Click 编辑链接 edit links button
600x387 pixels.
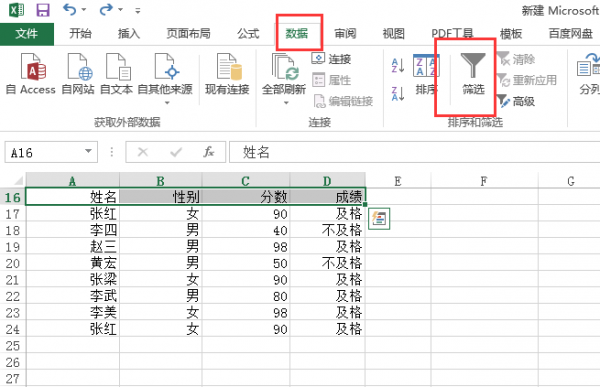[343, 101]
